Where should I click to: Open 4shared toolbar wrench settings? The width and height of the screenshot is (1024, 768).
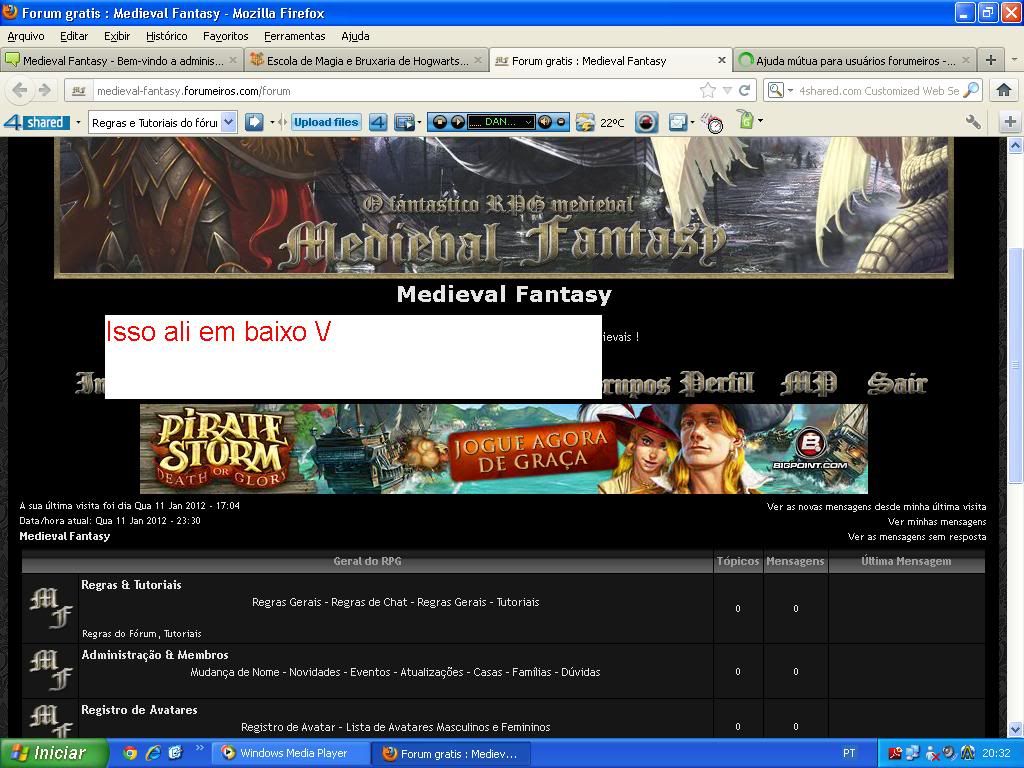coord(973,122)
